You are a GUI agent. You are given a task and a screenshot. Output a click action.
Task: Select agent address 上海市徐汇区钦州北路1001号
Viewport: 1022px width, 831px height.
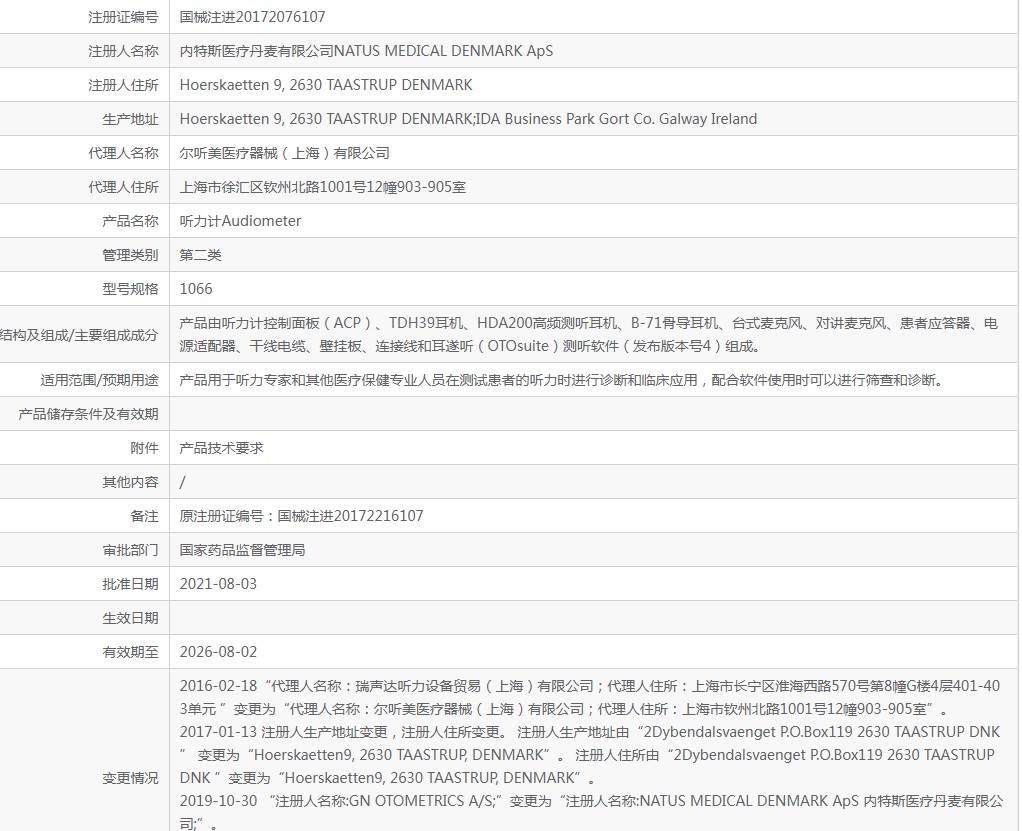tap(323, 187)
